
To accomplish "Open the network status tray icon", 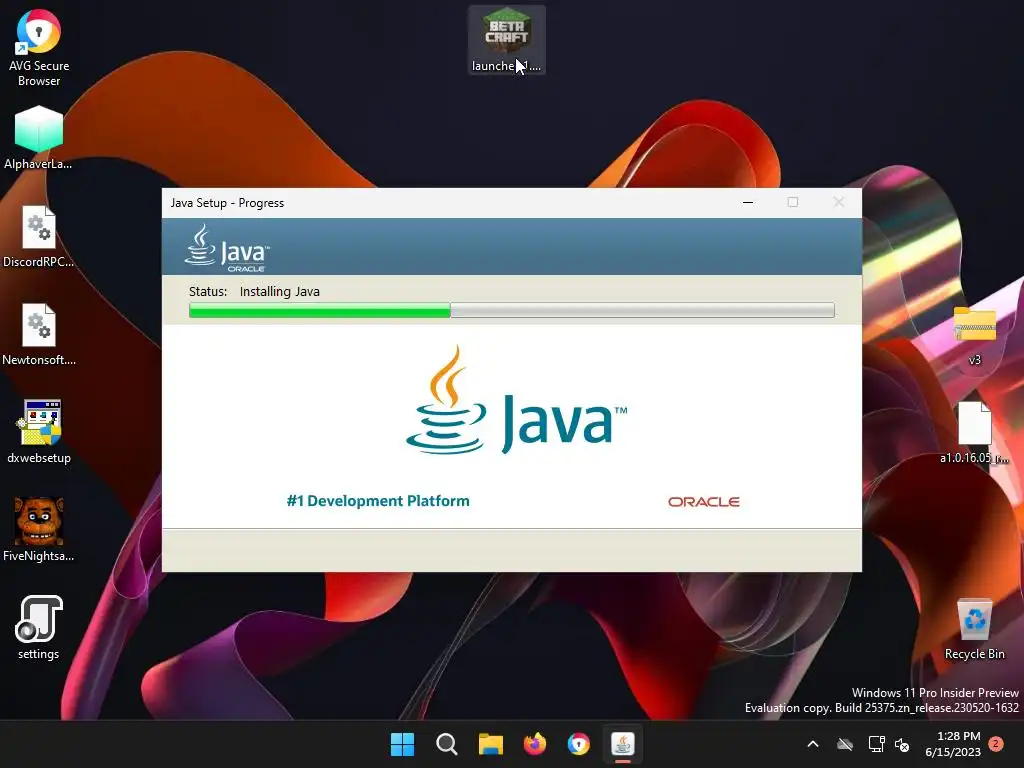I will (x=876, y=744).
